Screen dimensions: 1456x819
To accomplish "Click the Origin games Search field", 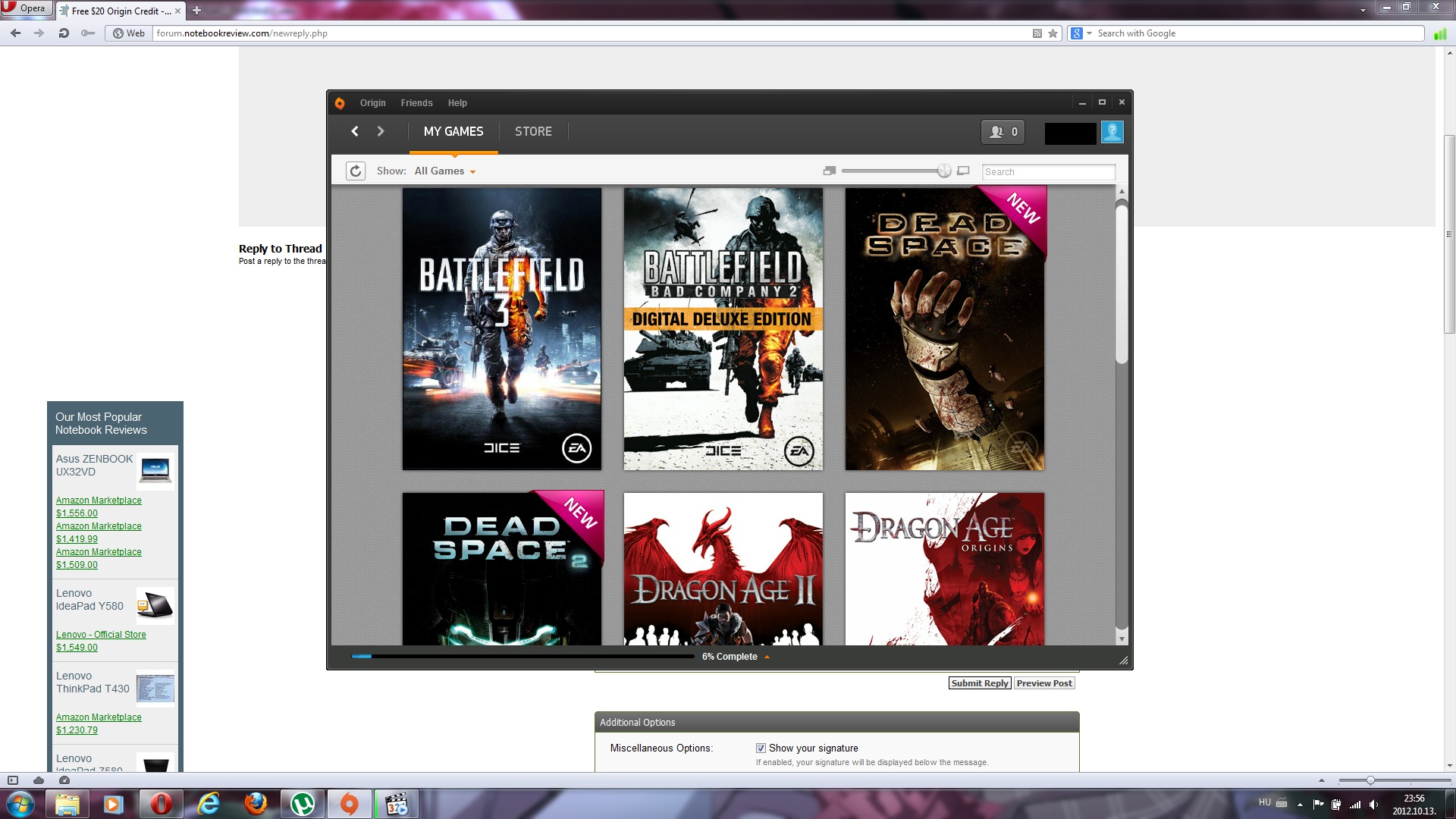I will click(x=1049, y=172).
